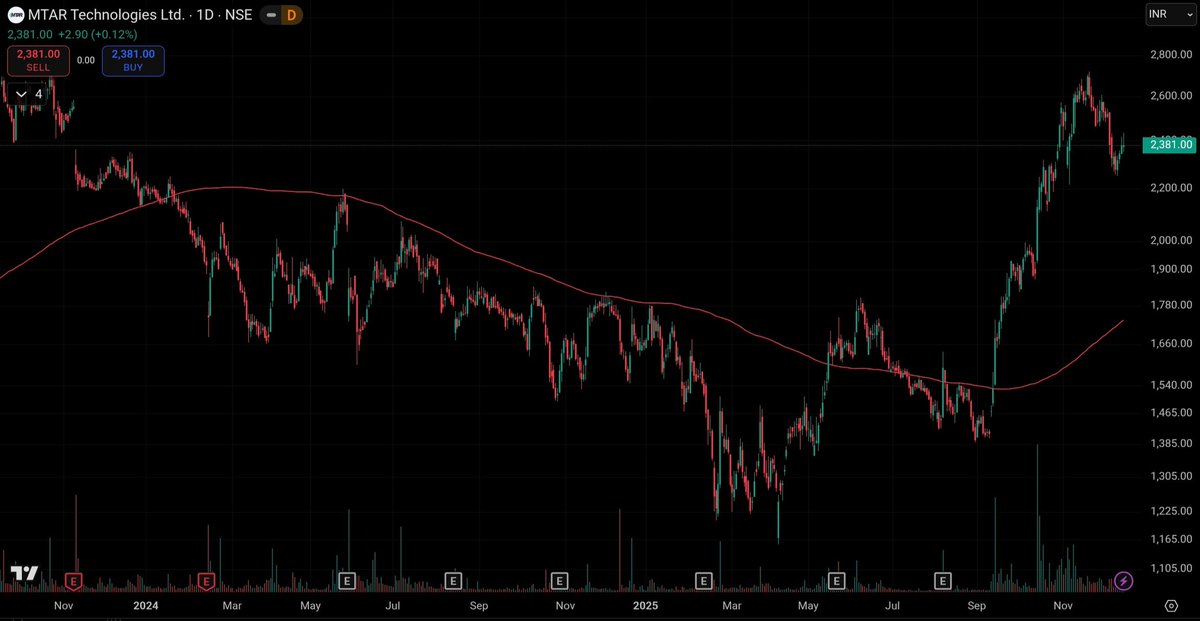Viewport: 1200px width, 621px height.
Task: Click the 1,540.00 price axis label
Action: (x=1171, y=385)
